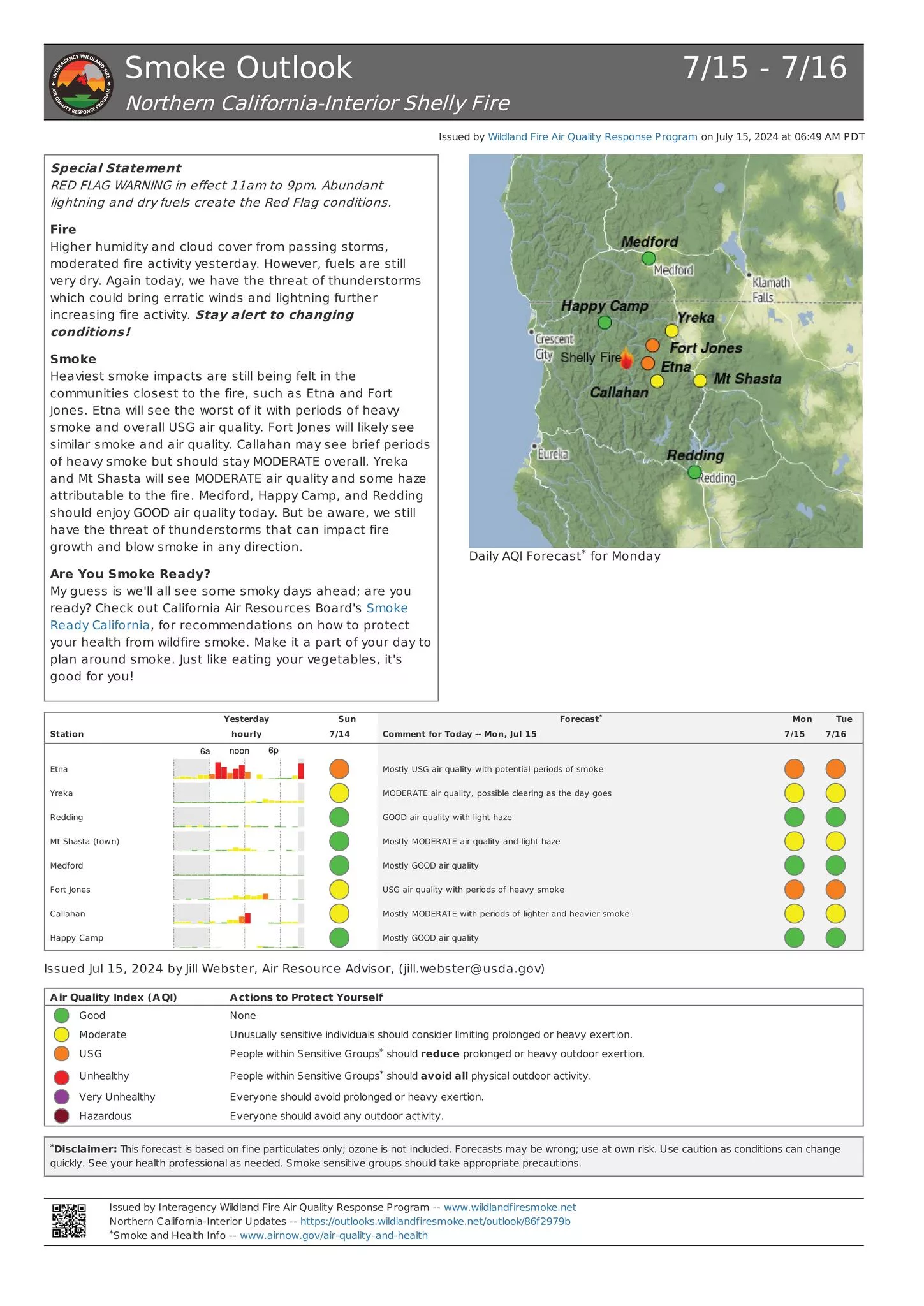Screen dimensions: 924x1306
Task: Select the Fort Jones orange marker on map
Action: pyautogui.click(x=652, y=345)
